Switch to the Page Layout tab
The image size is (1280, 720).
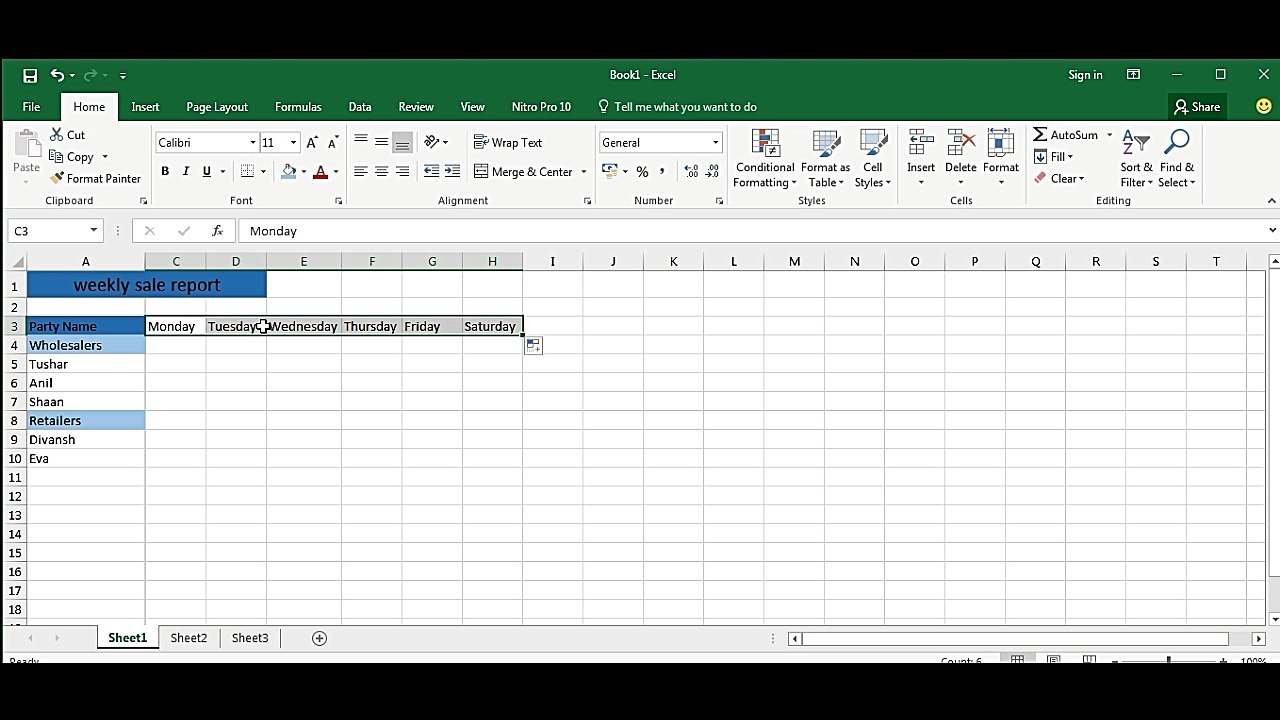[x=217, y=107]
